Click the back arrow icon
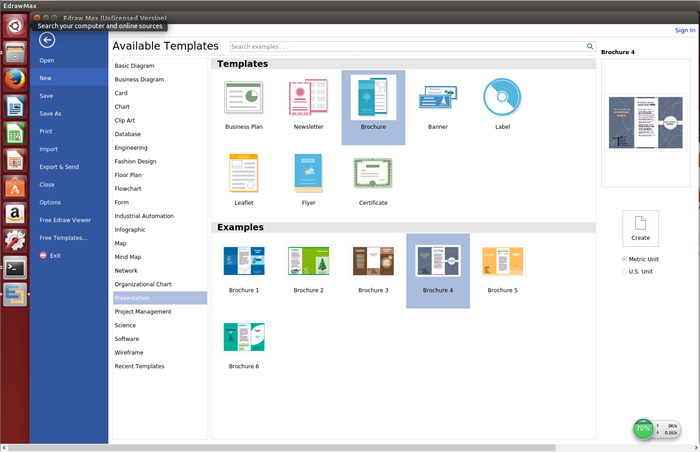The width and height of the screenshot is (700, 452). [47, 40]
